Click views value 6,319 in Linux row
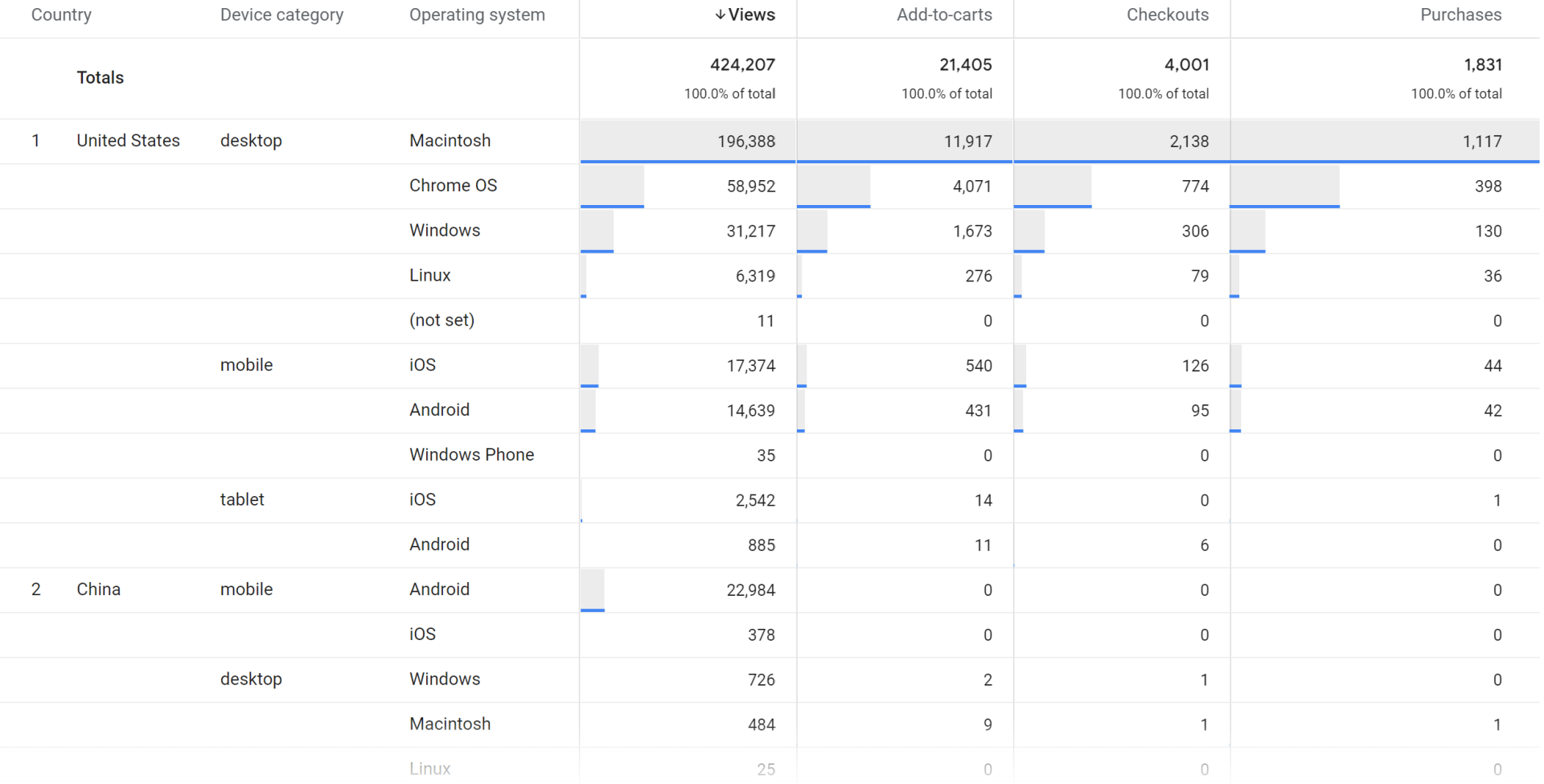 pyautogui.click(x=755, y=277)
